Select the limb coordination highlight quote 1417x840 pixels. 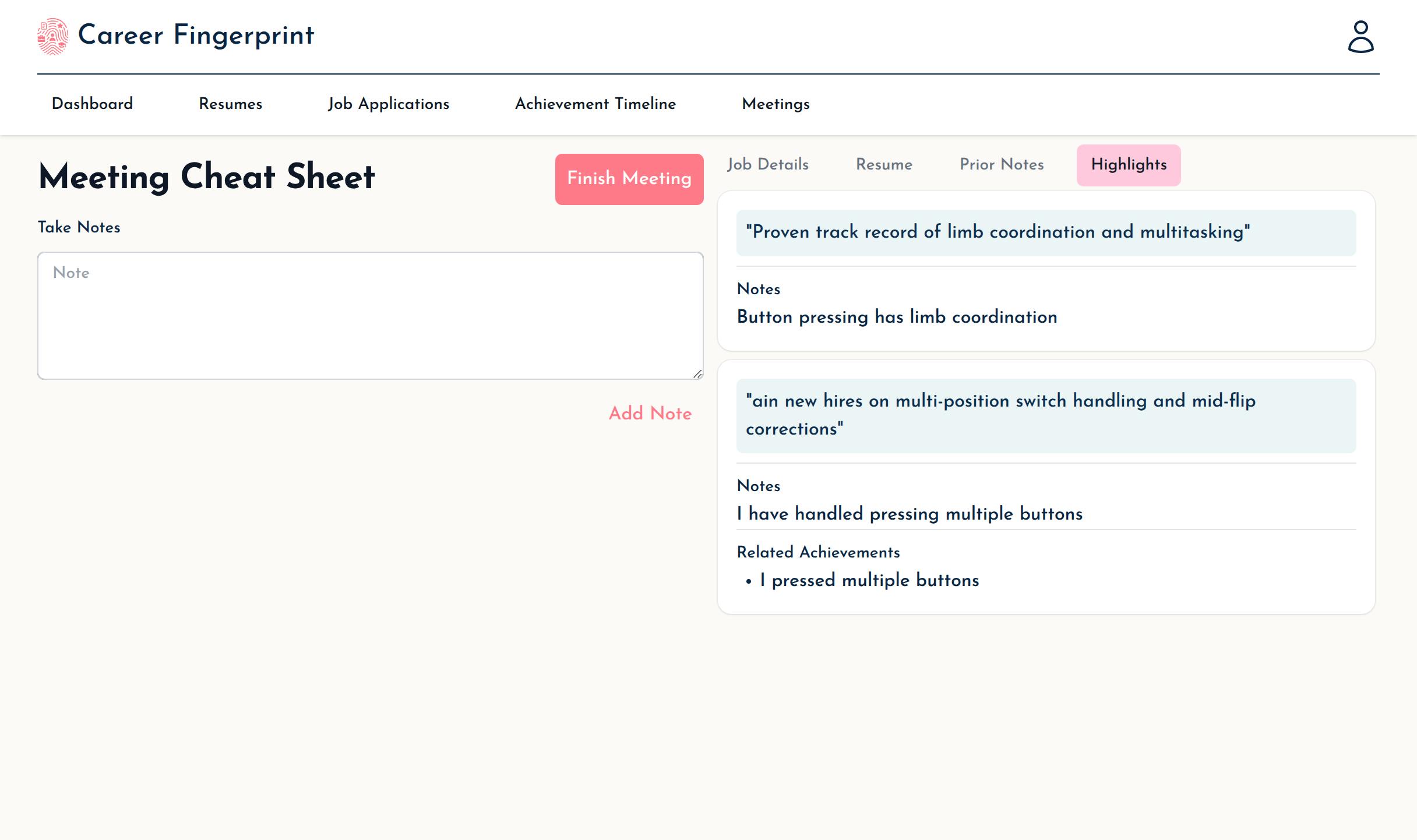tap(997, 232)
